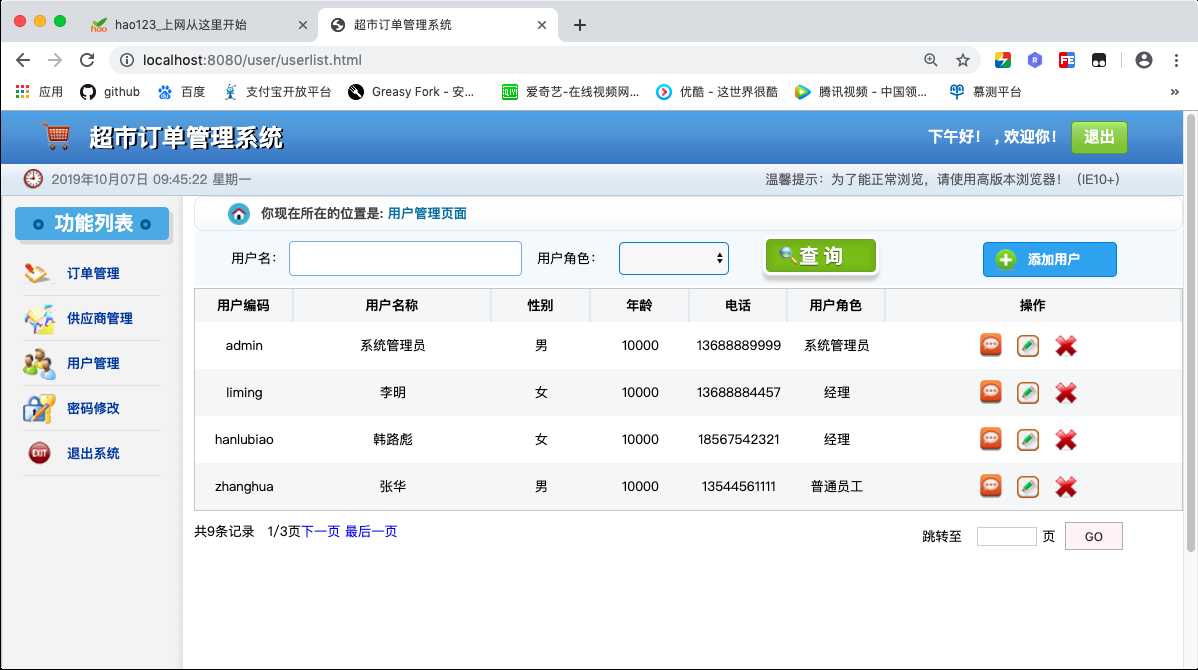Viewport: 1198px width, 670px height.
Task: Click the 用户管理 sidebar icon
Action: (39, 364)
